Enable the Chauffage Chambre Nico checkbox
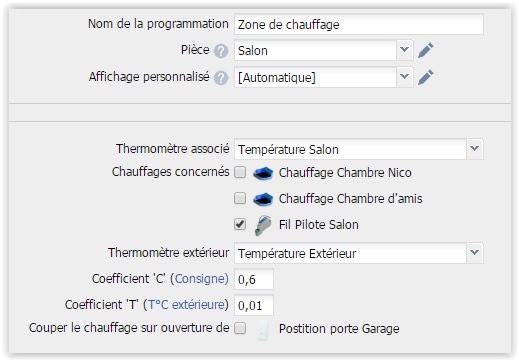Viewport: 519px width, 361px height. (240, 172)
